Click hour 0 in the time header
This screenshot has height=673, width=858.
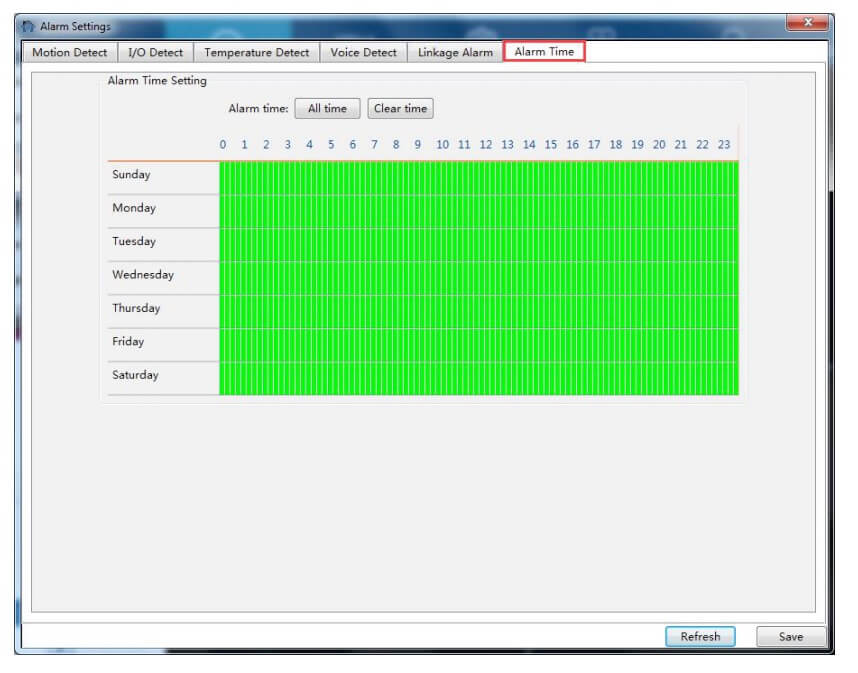tap(223, 144)
